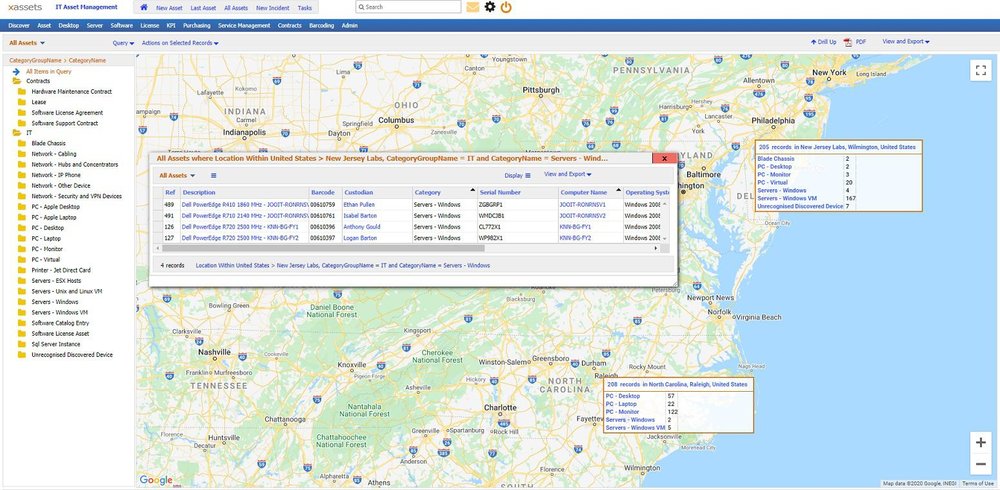Open Actions on Selected Records dropdown
Screen dimensions: 1000x490
(x=180, y=43)
